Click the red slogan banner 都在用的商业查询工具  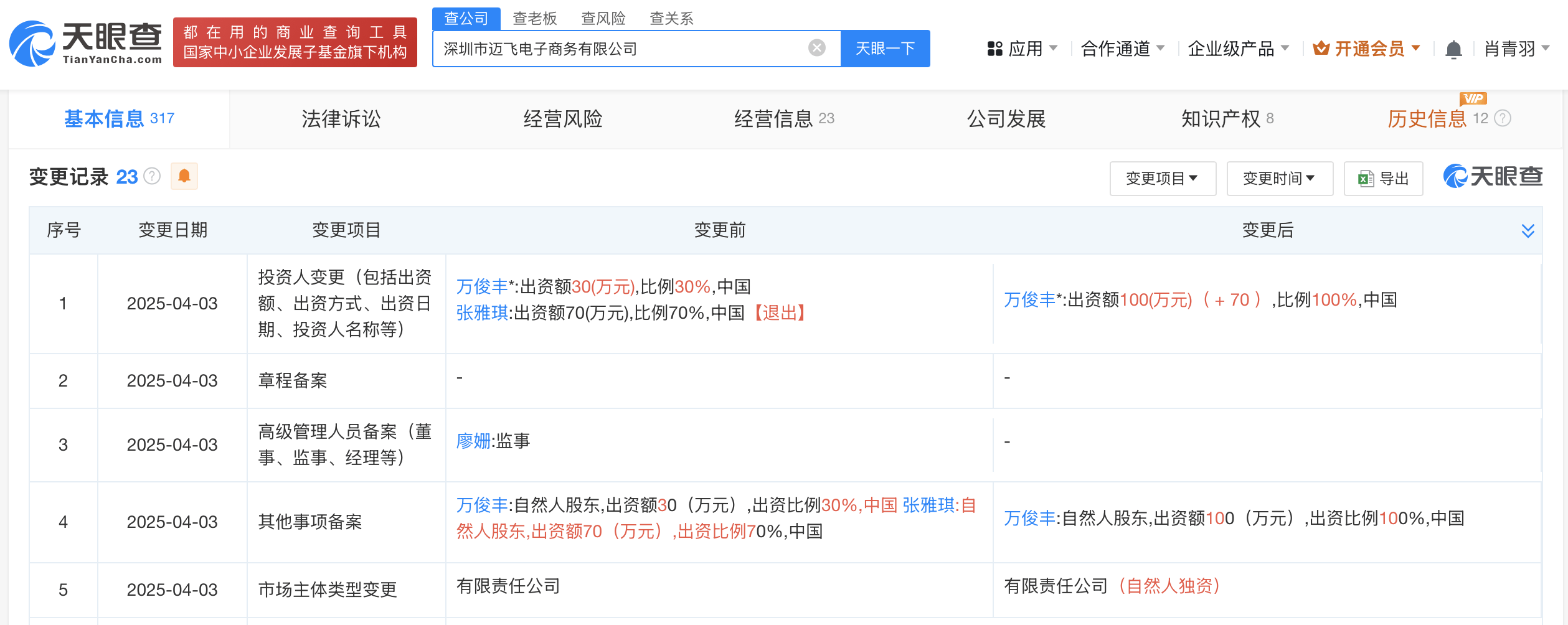(x=295, y=42)
